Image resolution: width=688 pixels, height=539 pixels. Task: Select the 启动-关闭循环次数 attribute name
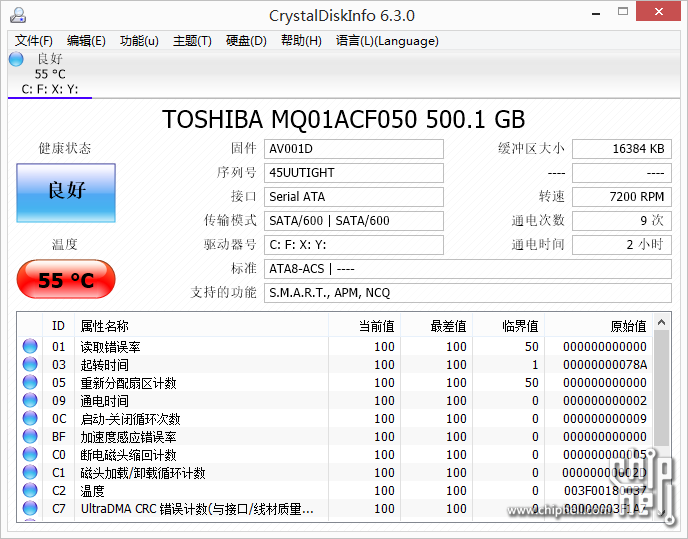130,419
